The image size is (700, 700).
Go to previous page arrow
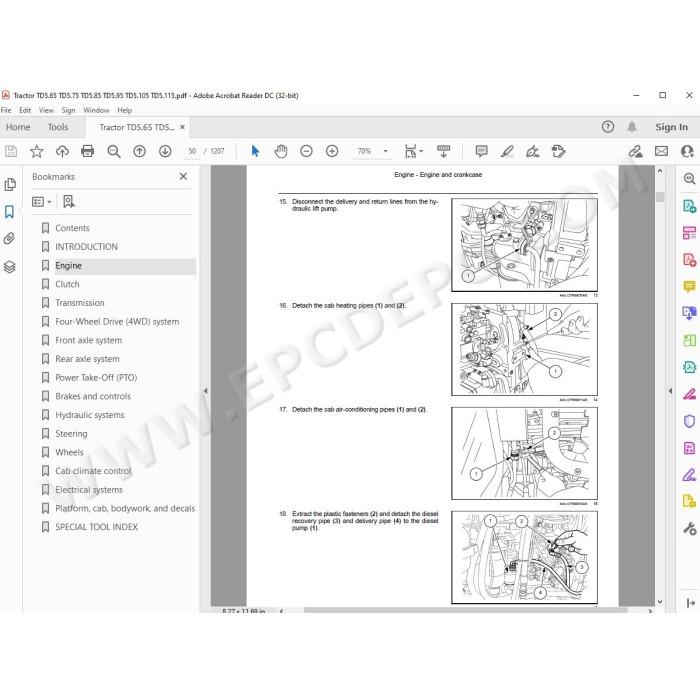tap(139, 151)
